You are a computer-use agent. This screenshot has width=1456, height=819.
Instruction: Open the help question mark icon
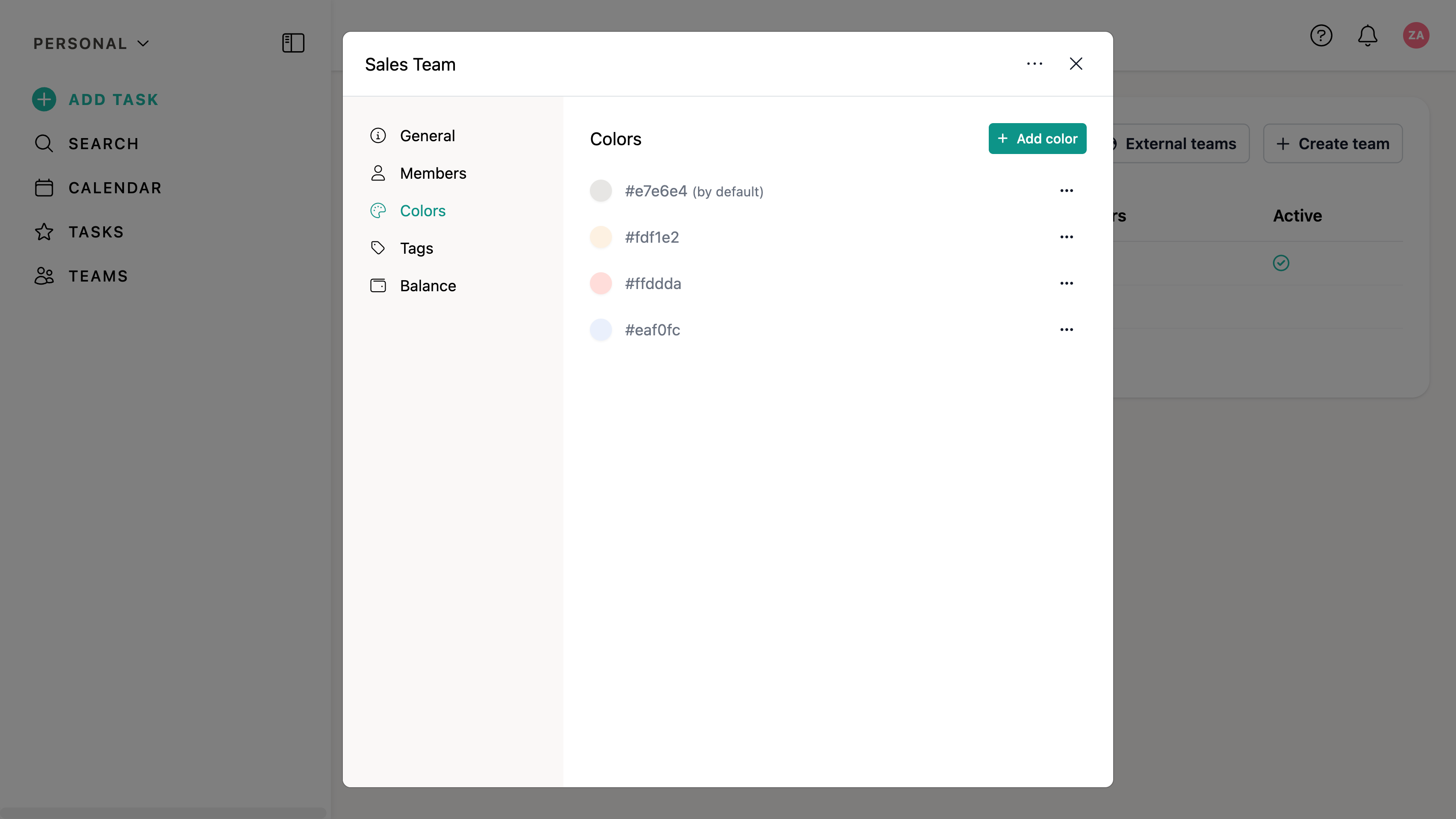(1321, 36)
